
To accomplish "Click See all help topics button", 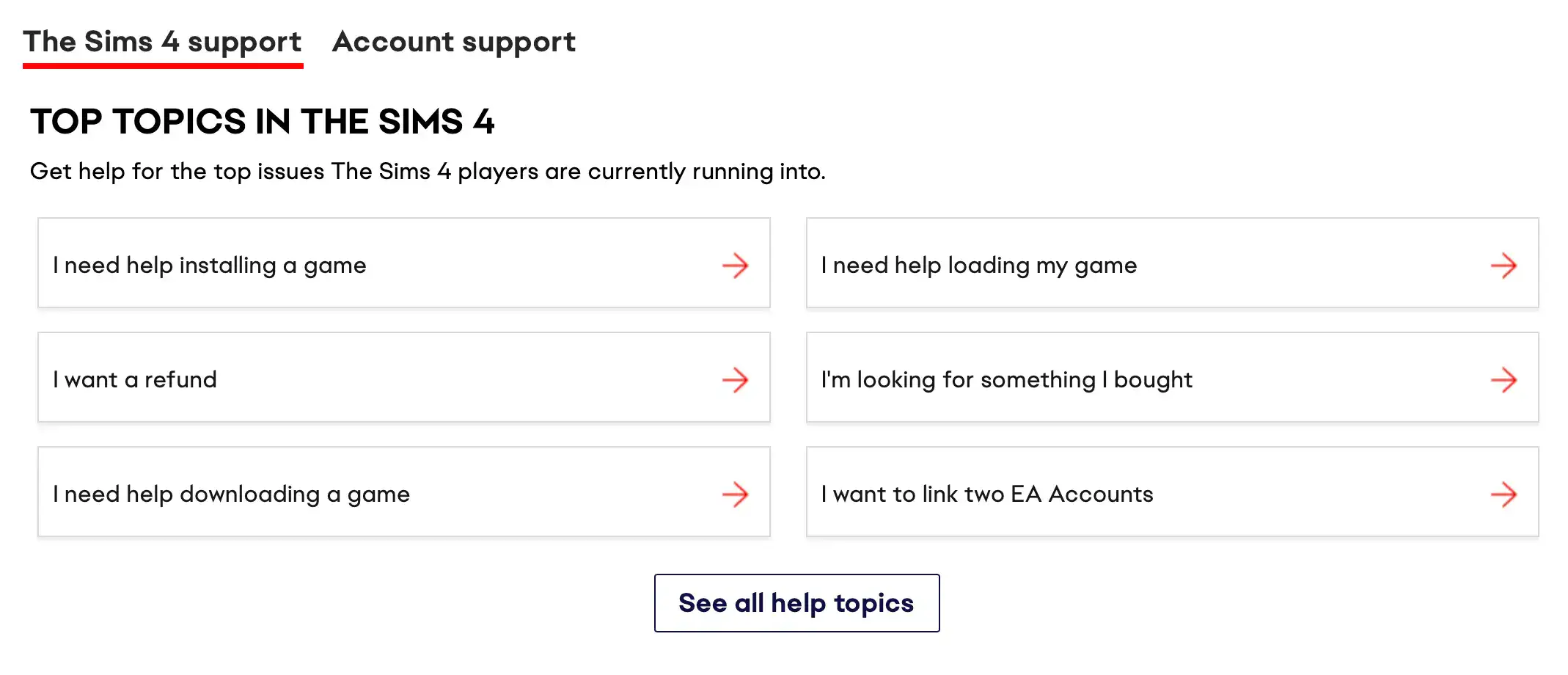I will [x=796, y=603].
